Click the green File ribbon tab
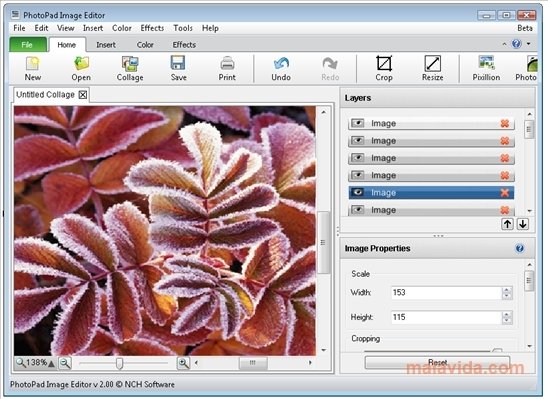Viewport: 548px width, 399px height. (27, 45)
